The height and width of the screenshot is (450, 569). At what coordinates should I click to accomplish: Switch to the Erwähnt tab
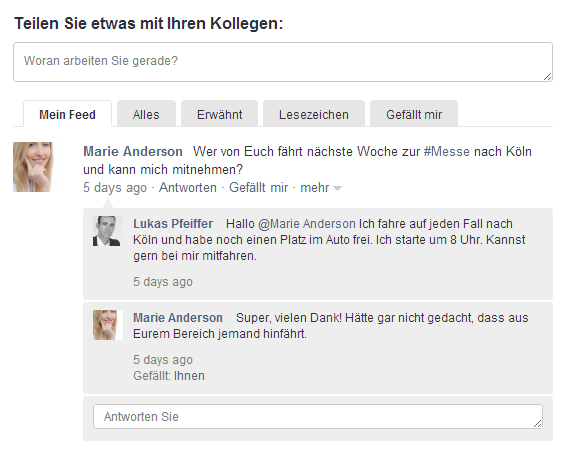point(220,114)
